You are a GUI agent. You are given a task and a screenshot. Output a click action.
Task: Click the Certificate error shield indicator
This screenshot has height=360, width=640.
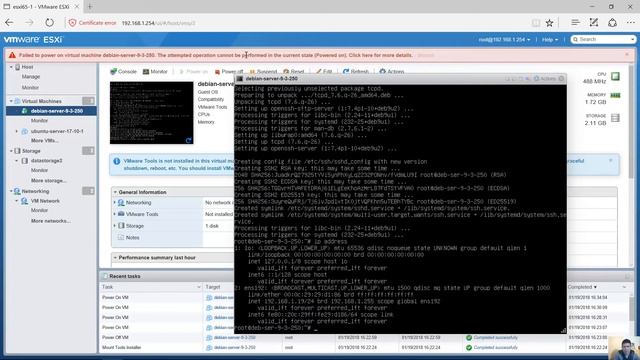click(x=92, y=23)
